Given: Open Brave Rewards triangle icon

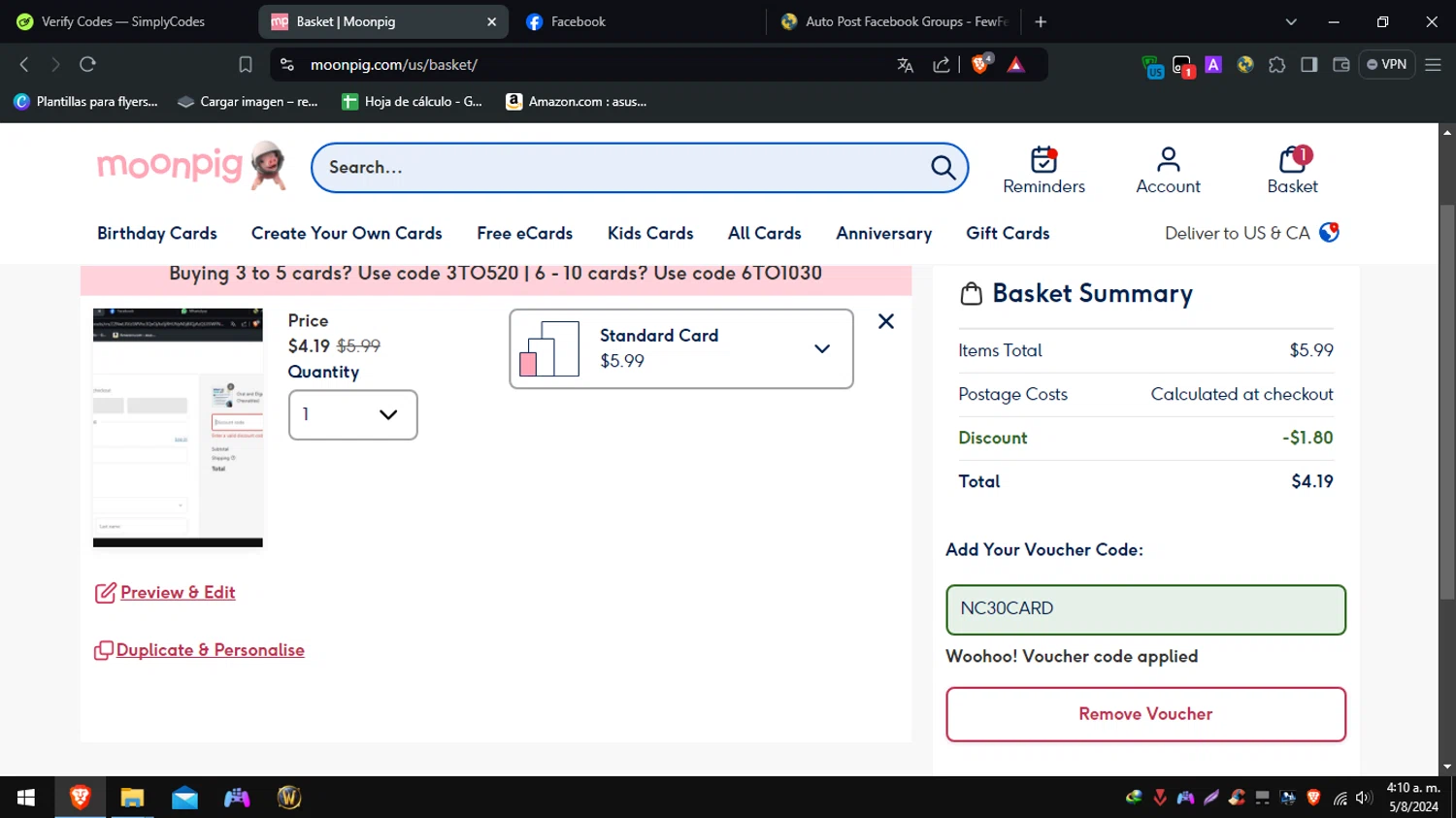Looking at the screenshot, I should point(1016,65).
